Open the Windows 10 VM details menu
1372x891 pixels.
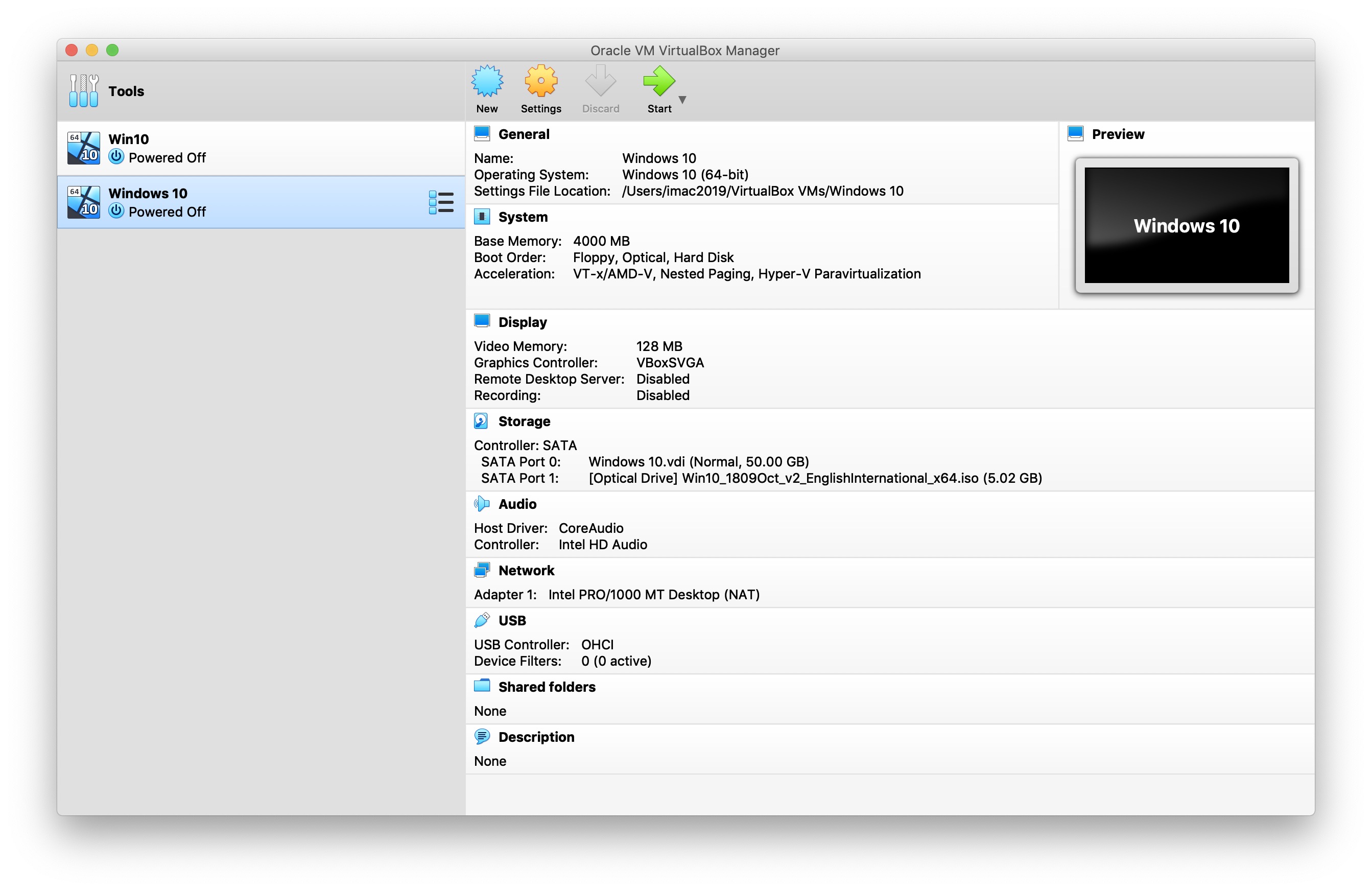pos(441,202)
